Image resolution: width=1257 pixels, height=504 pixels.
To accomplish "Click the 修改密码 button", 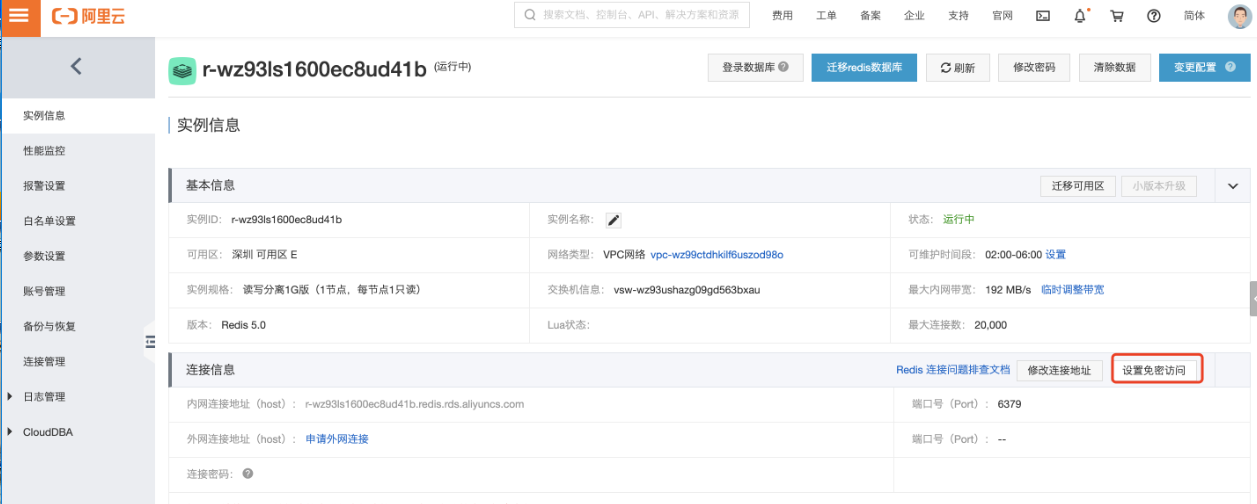I will tap(1034, 67).
